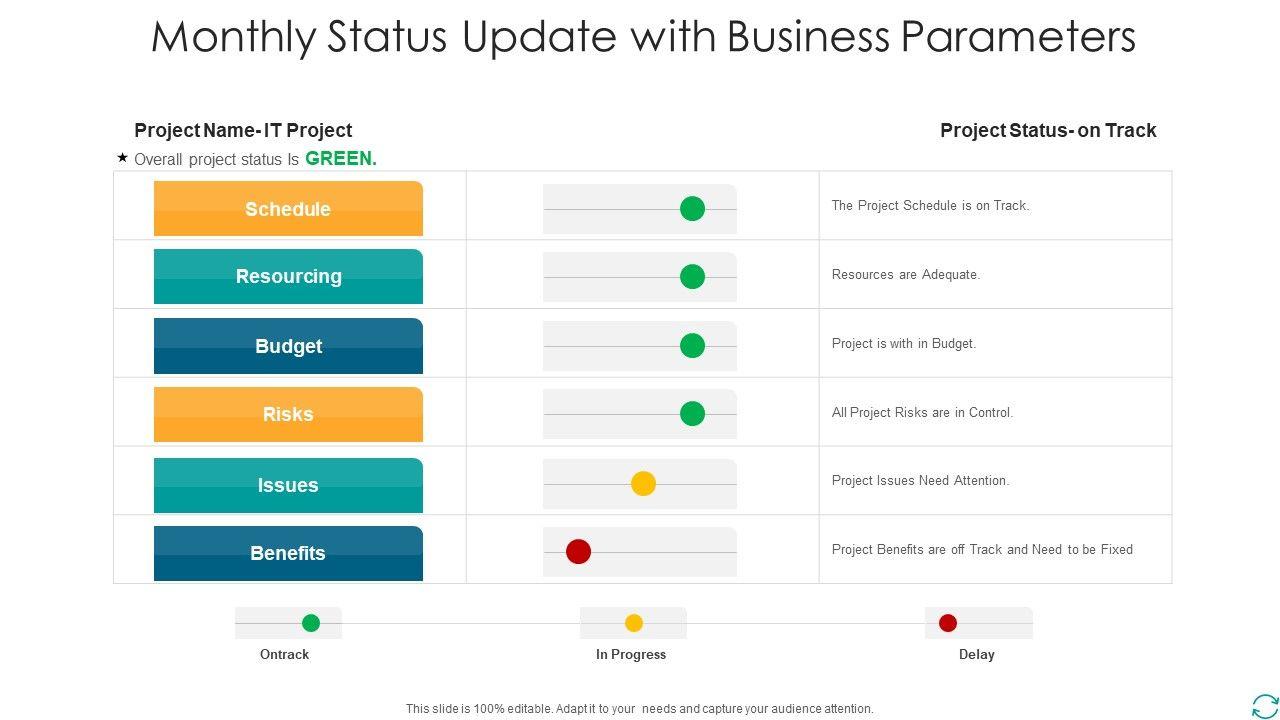
Task: Click the yellow indicator in Issues row
Action: 643,484
